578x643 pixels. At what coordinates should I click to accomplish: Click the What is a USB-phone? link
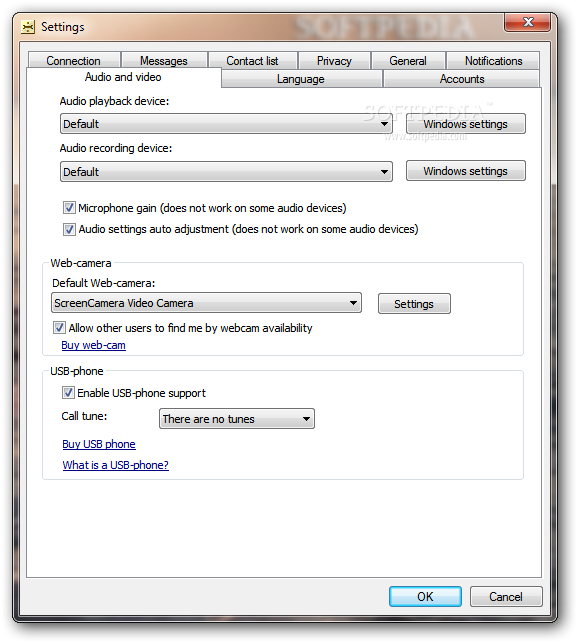point(116,465)
